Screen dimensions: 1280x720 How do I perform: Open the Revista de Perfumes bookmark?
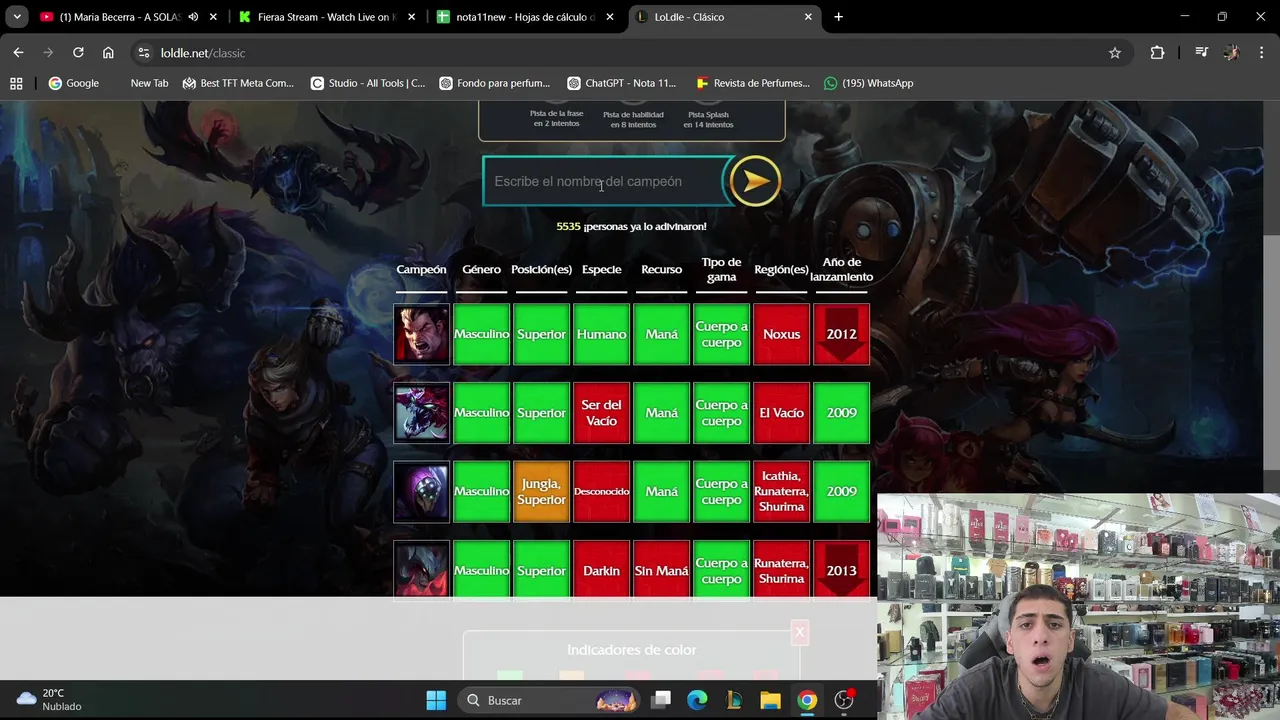pyautogui.click(x=753, y=83)
